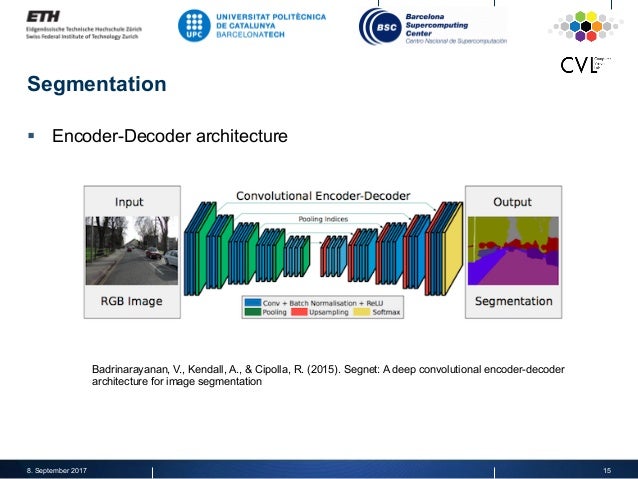Click the yellow softmax layer block

[x=452, y=249]
